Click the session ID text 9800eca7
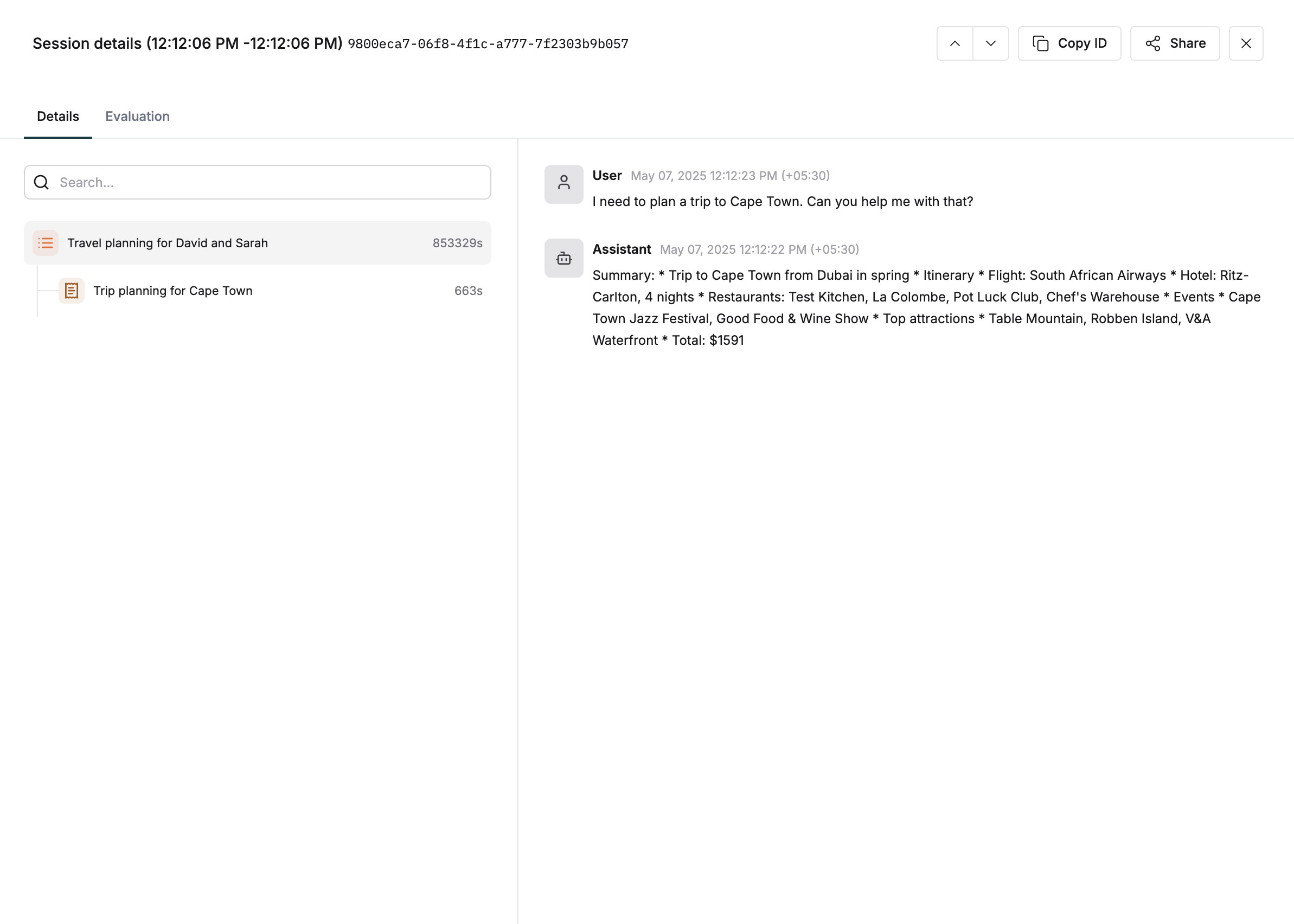 [x=488, y=44]
